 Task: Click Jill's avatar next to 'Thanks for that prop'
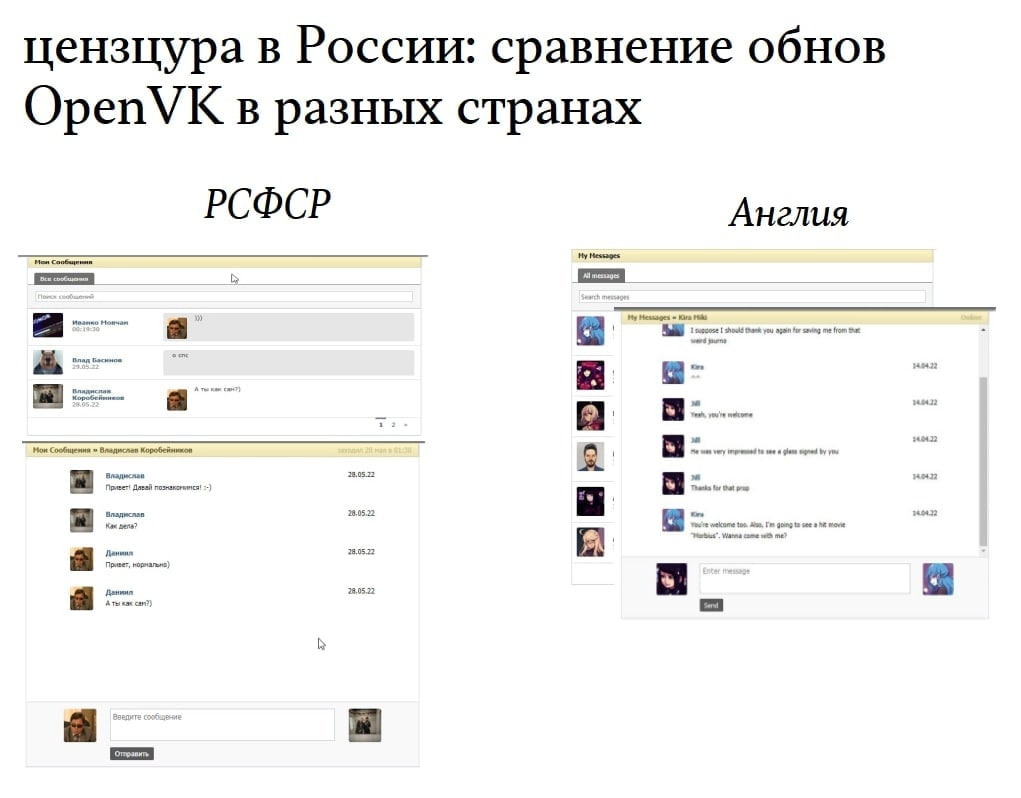(673, 483)
